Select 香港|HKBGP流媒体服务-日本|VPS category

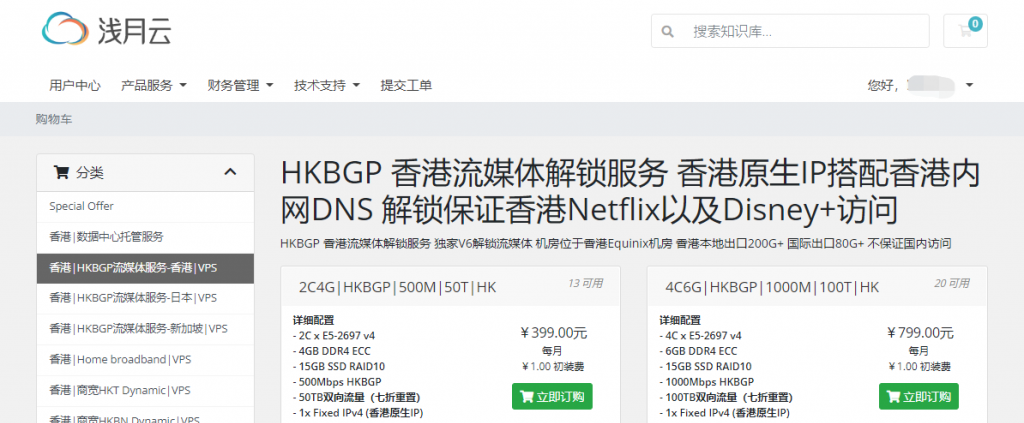coord(146,298)
